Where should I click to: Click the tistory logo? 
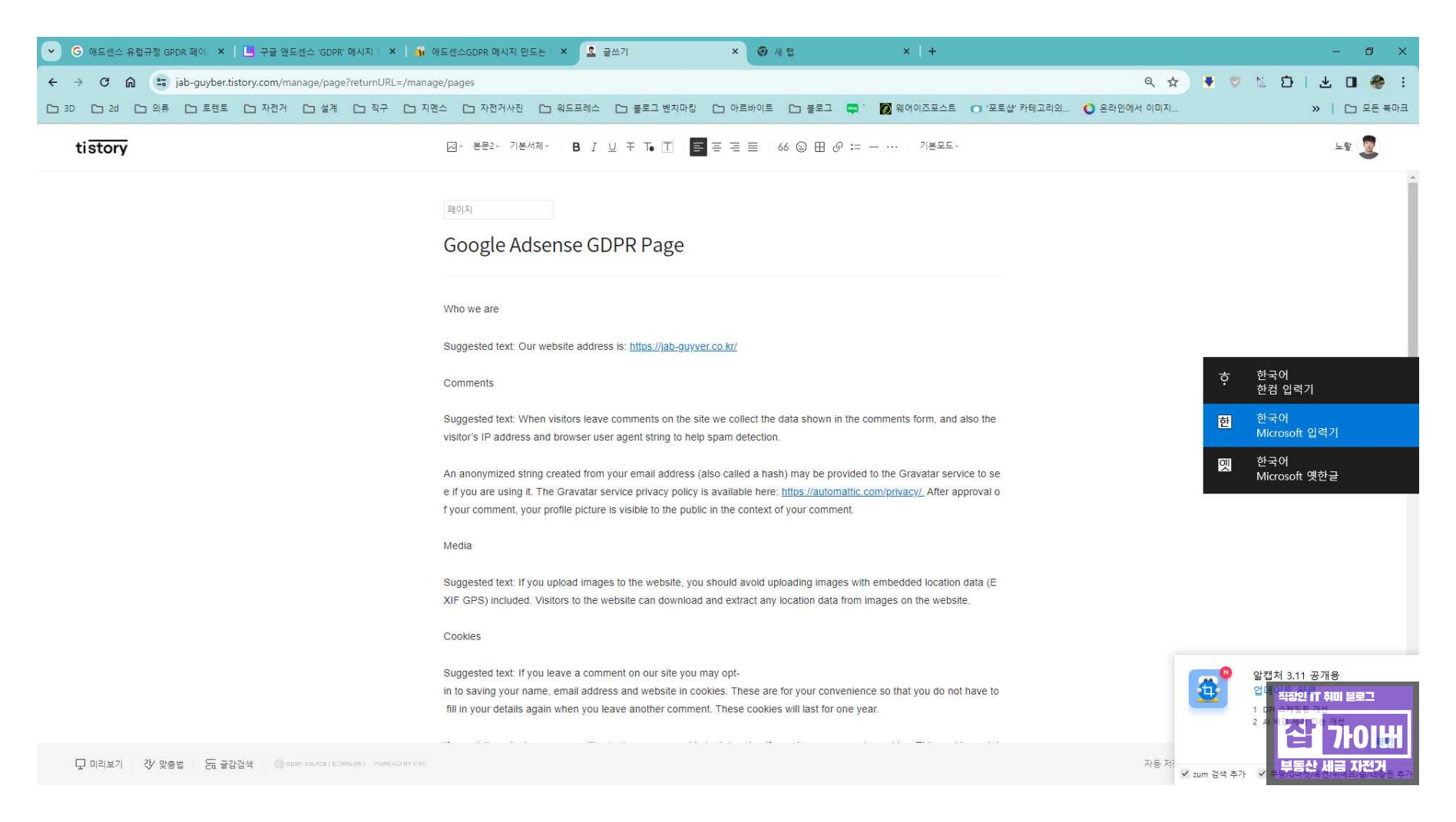click(x=101, y=147)
